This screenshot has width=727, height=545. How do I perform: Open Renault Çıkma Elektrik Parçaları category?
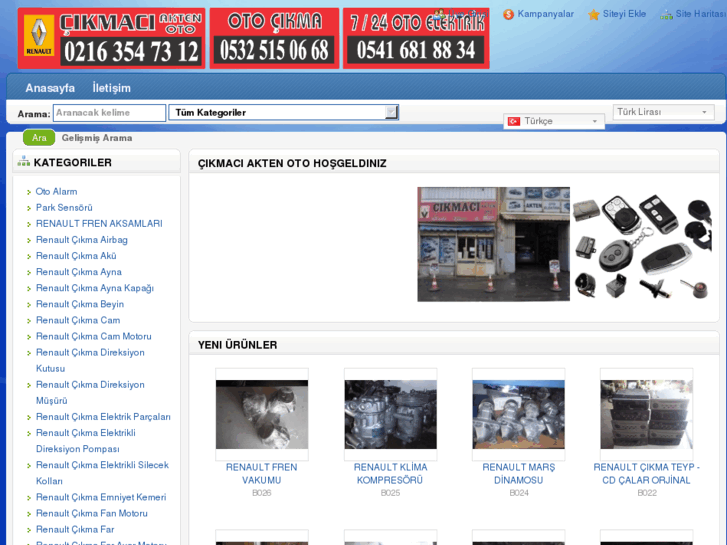pos(103,417)
